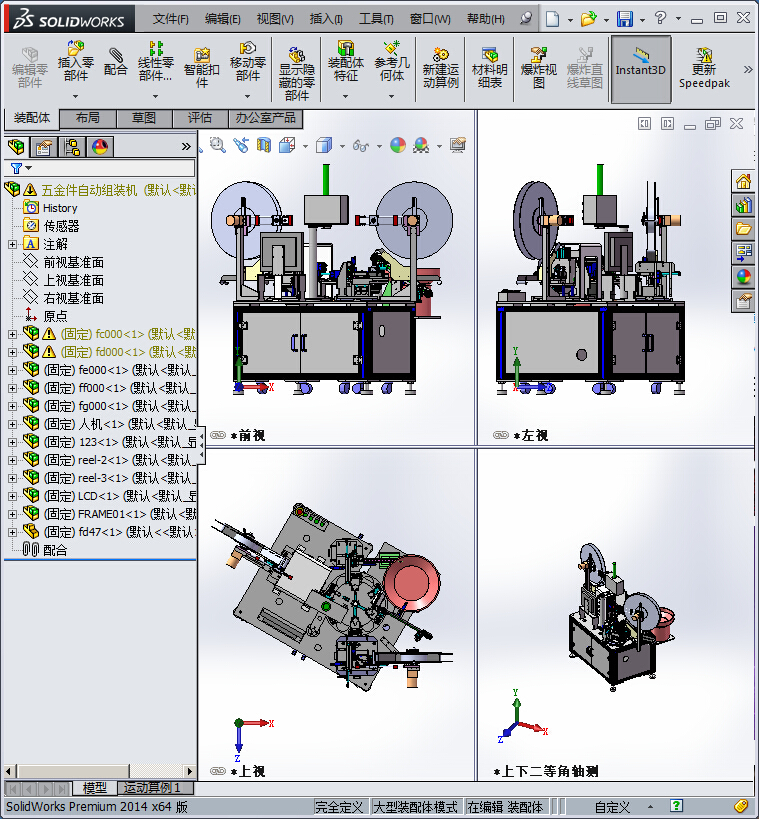Expand the fc000<1> component node

13,334
